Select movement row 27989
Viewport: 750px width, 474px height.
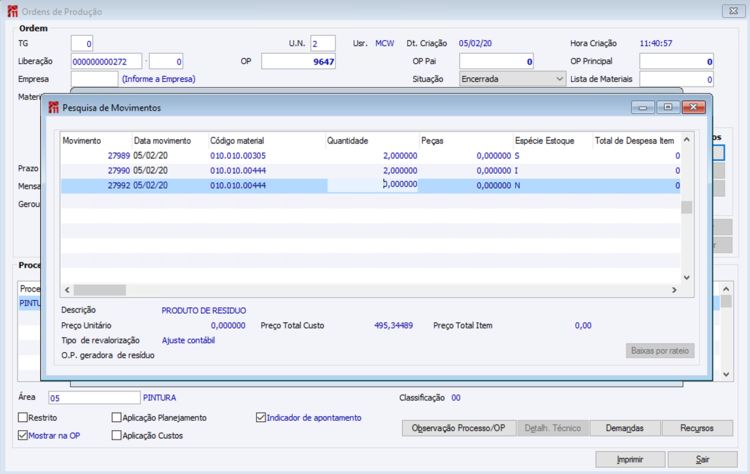[120, 156]
